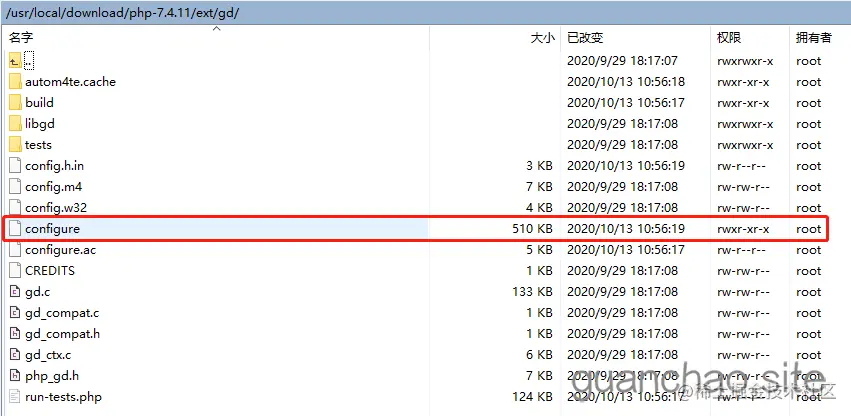Click the 124 KB size of run-tests.php
The height and width of the screenshot is (416, 851).
coord(532,396)
